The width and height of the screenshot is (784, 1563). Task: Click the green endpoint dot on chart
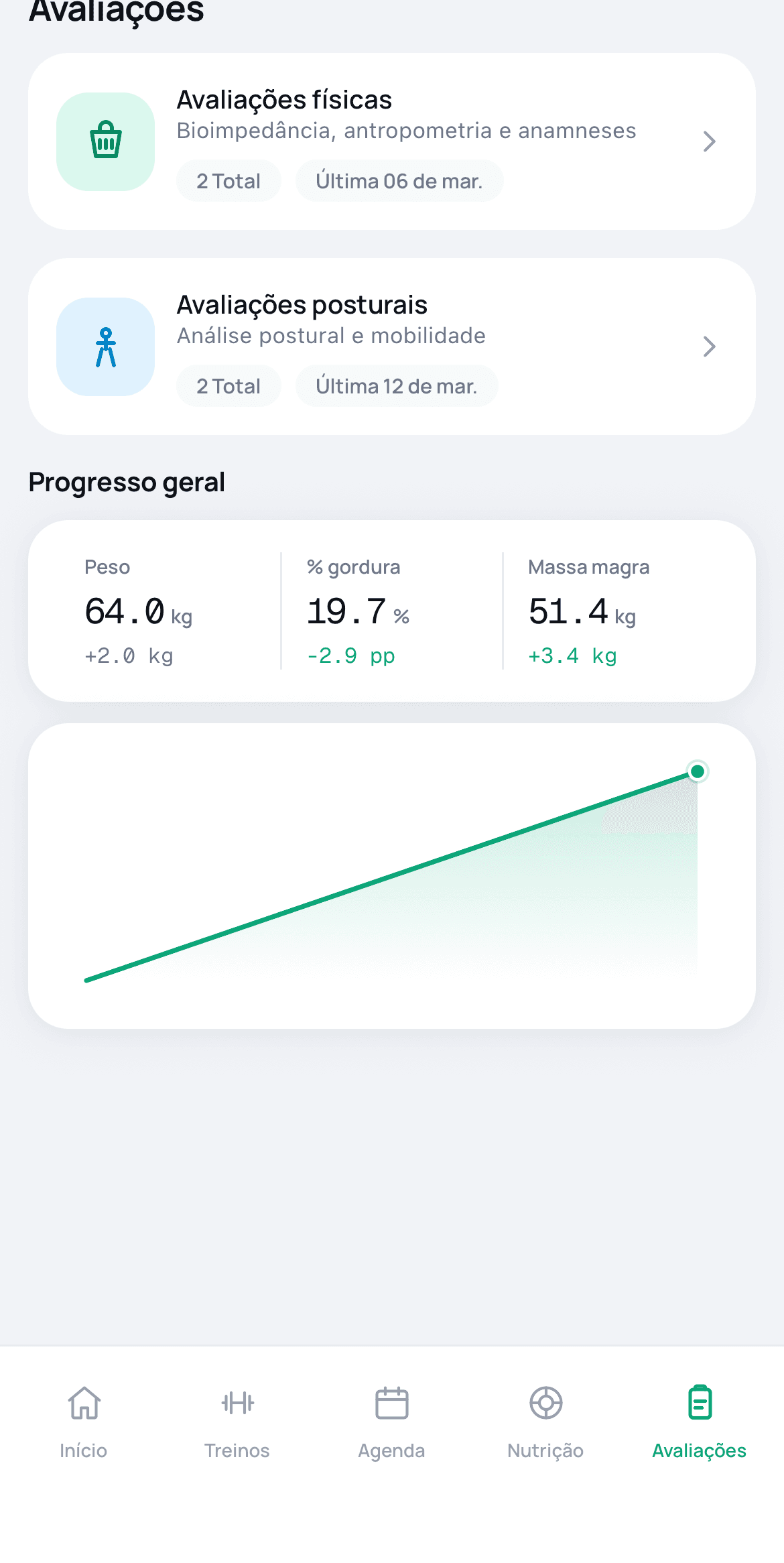pos(698,771)
